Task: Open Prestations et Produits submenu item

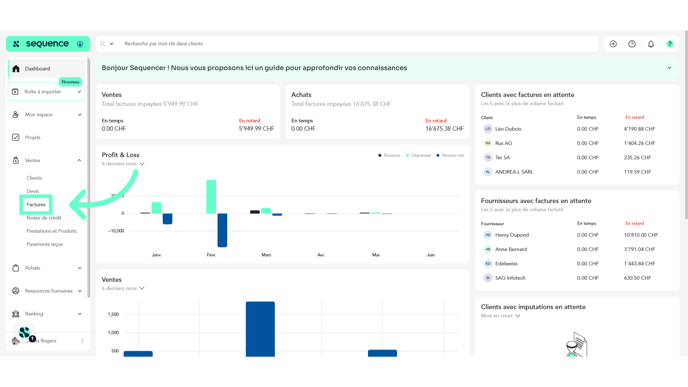Action: pos(51,231)
